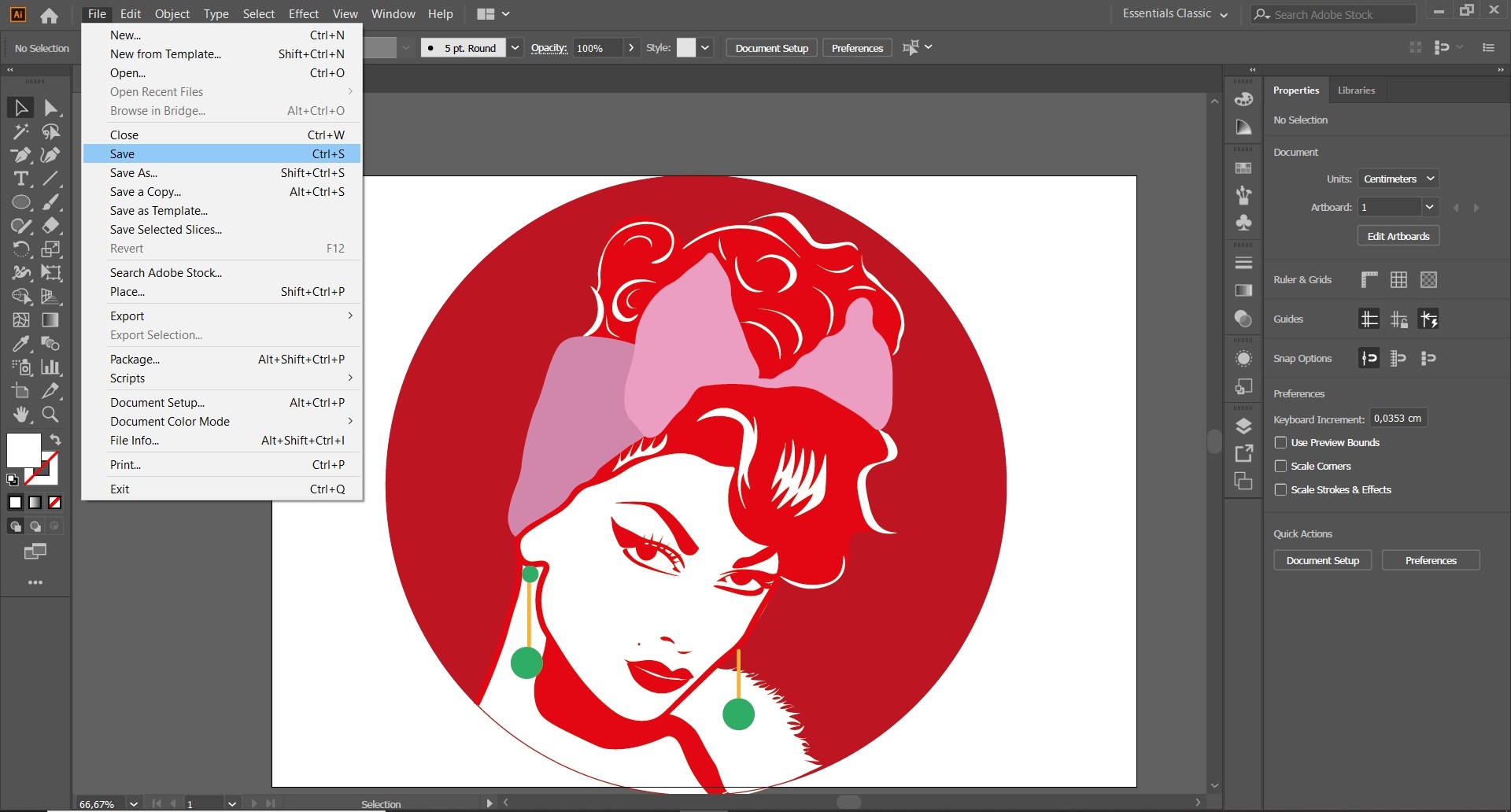
Task: Click Document Setup under Quick Actions
Action: coord(1322,560)
